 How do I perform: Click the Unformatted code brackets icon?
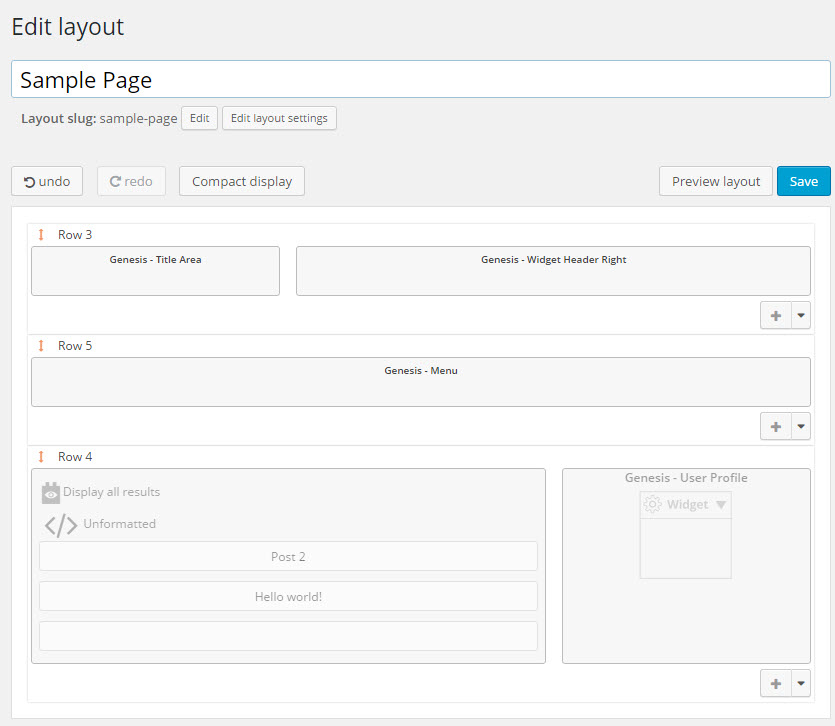coord(61,525)
